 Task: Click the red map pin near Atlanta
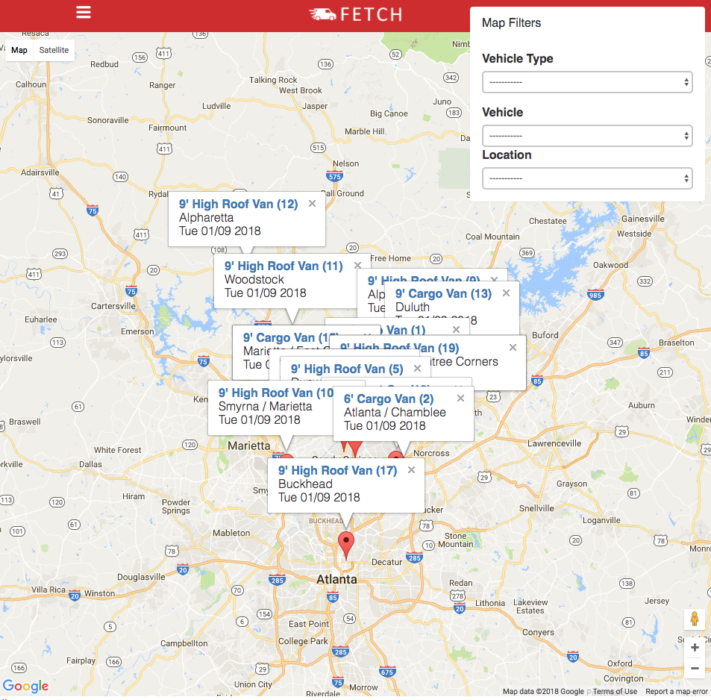point(346,544)
